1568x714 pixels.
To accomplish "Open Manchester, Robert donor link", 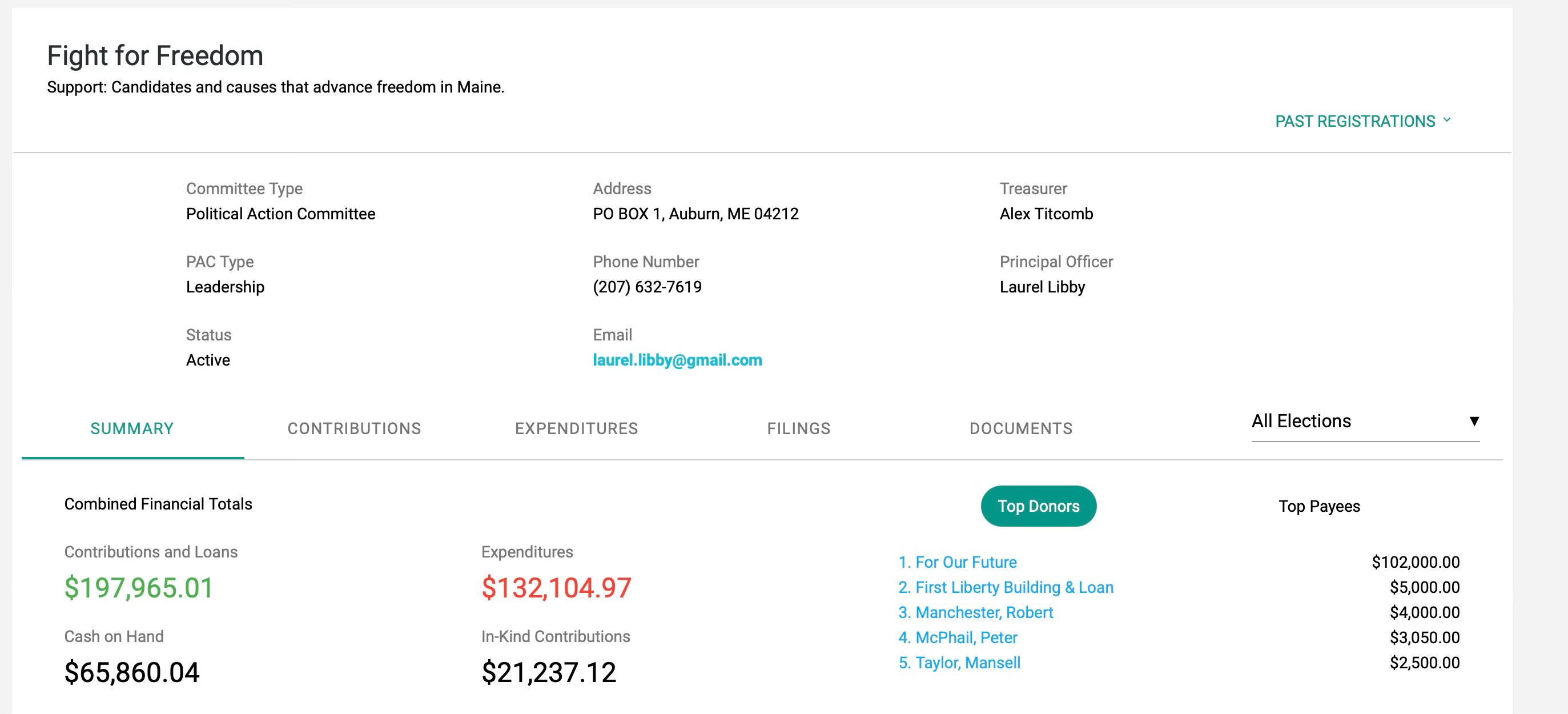I will point(983,612).
